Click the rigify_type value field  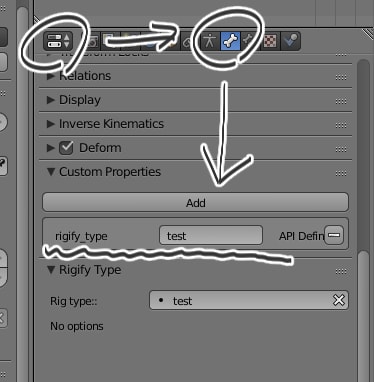click(x=211, y=235)
